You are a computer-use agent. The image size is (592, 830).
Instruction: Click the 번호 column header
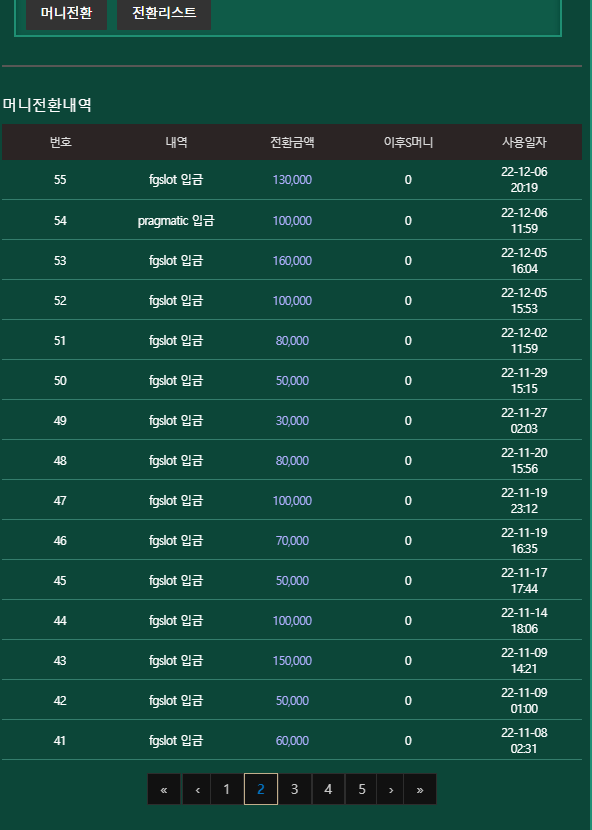click(60, 142)
